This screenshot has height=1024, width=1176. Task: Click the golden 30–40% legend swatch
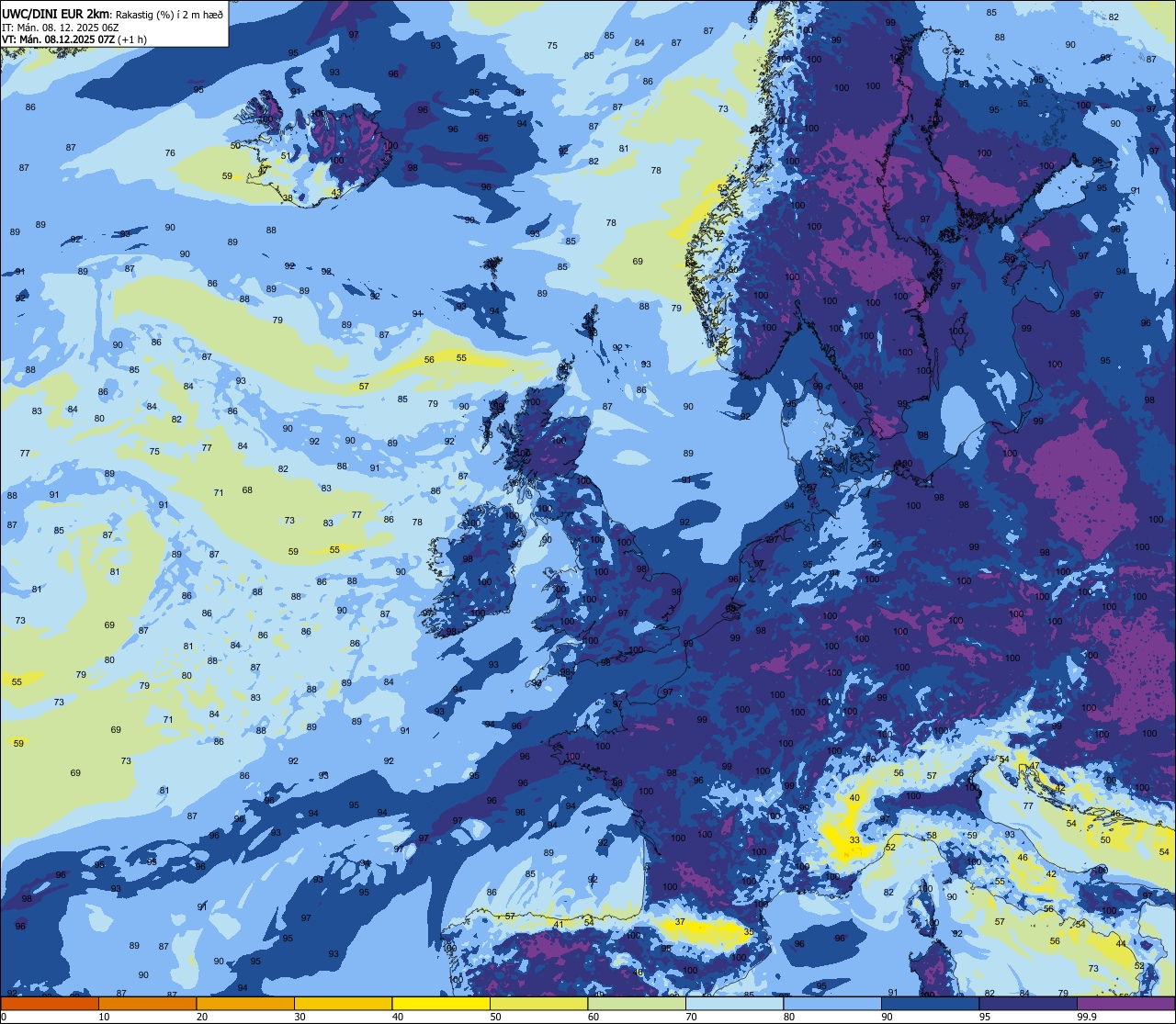(x=343, y=1003)
